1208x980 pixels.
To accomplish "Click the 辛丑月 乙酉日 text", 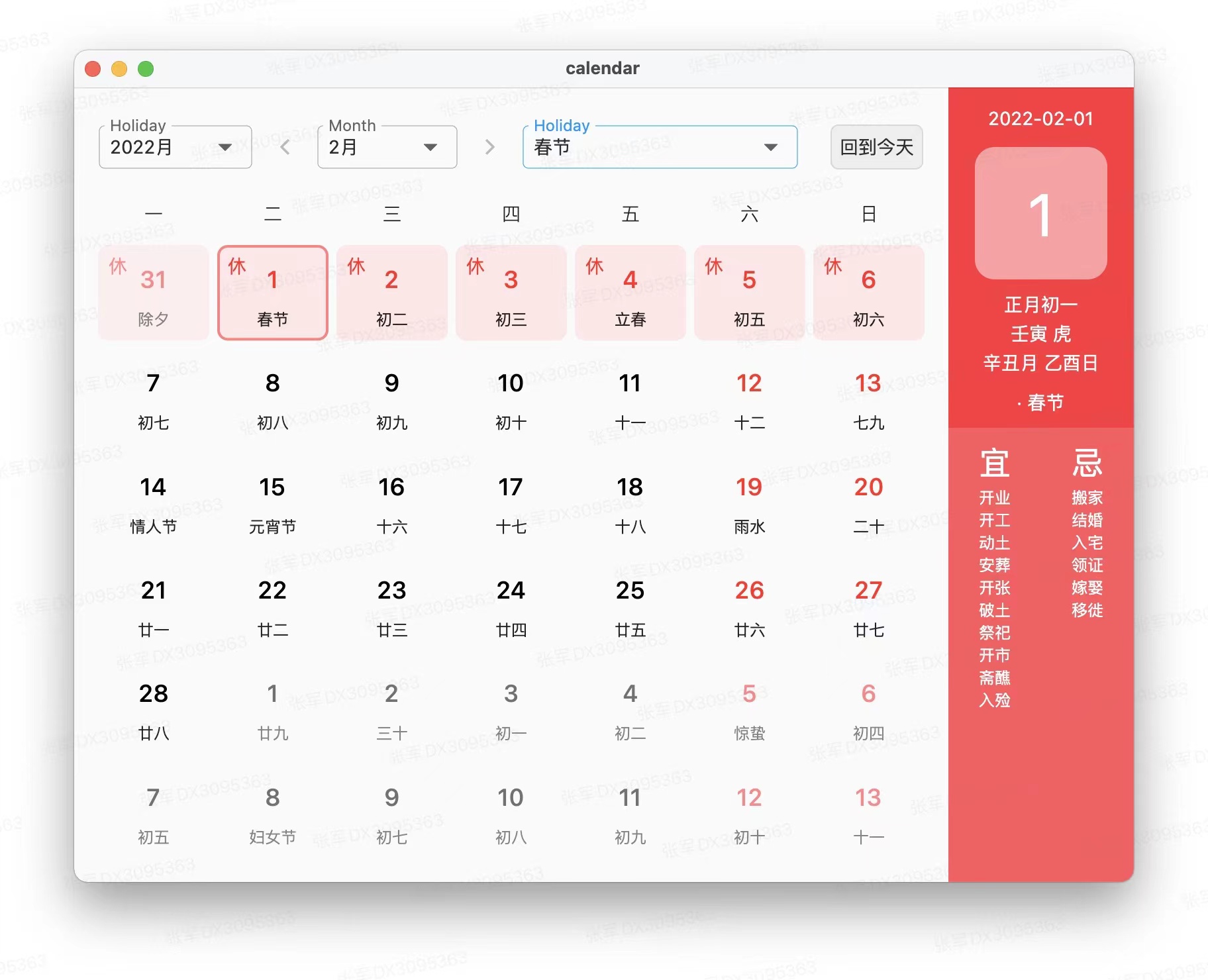I will [x=1041, y=363].
